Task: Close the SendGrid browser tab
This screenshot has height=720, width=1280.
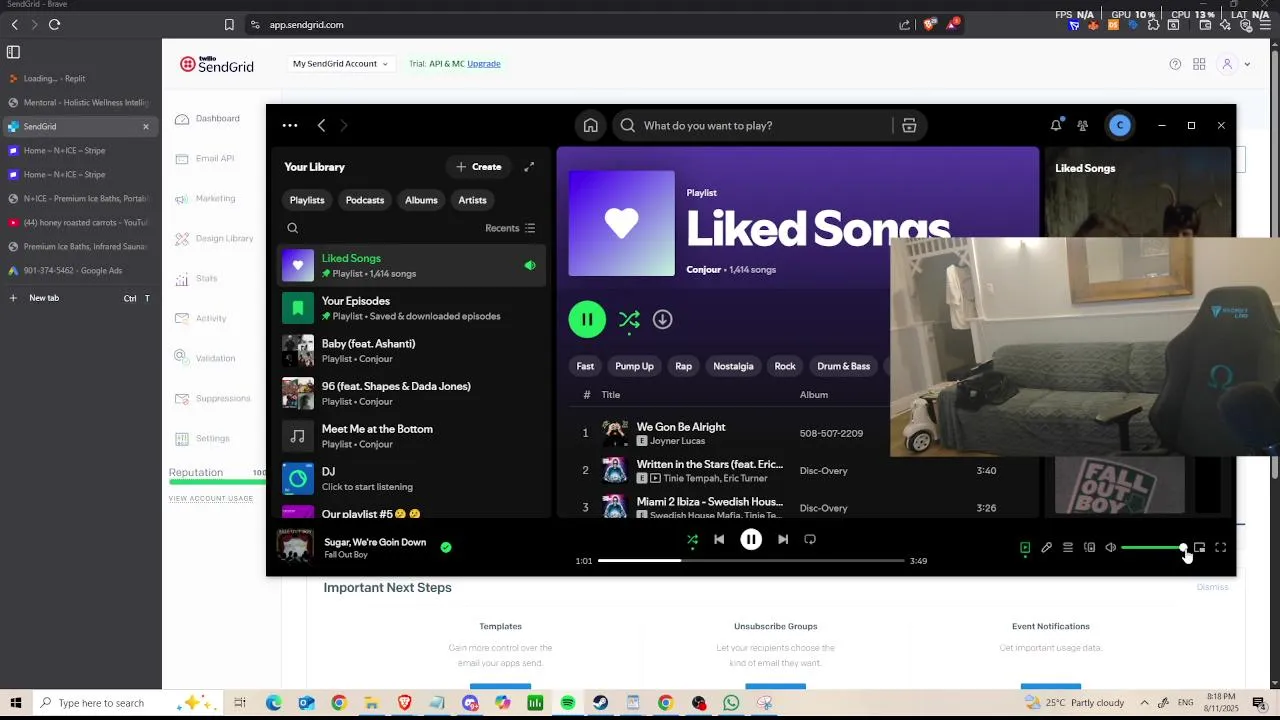Action: 145,127
